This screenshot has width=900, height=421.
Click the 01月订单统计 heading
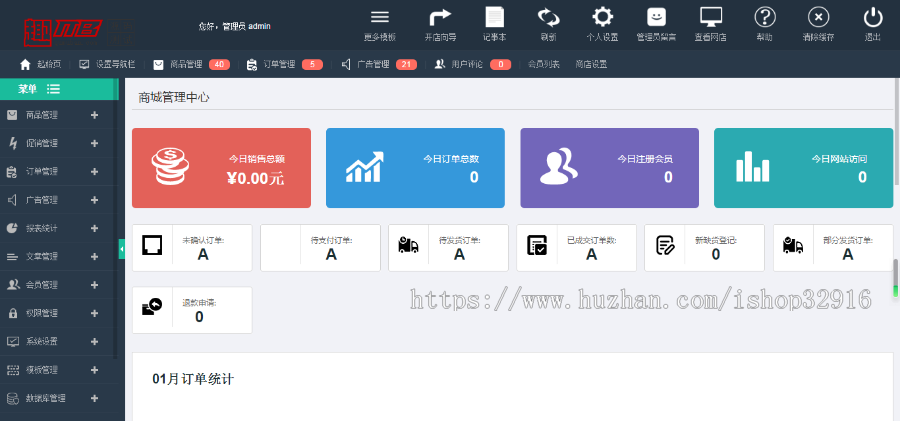coord(193,379)
